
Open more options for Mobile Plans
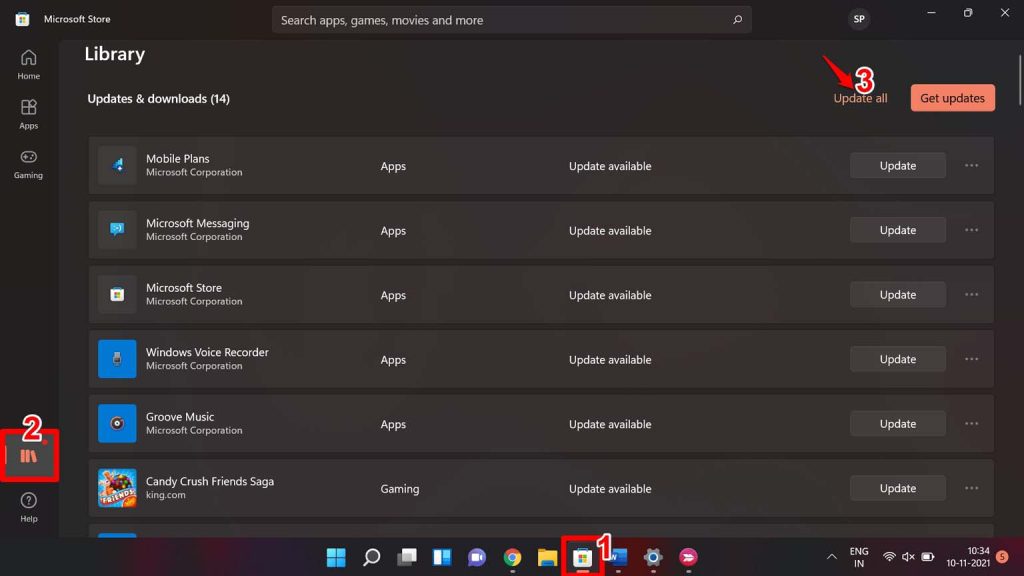tap(970, 165)
